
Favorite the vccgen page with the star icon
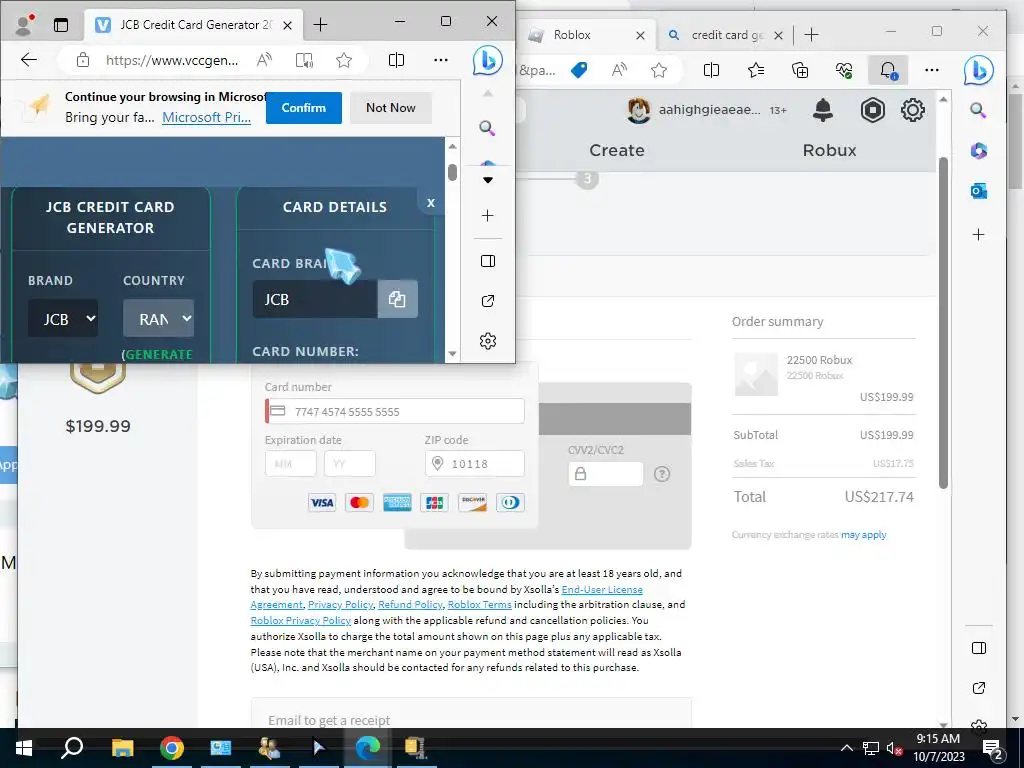coord(344,60)
